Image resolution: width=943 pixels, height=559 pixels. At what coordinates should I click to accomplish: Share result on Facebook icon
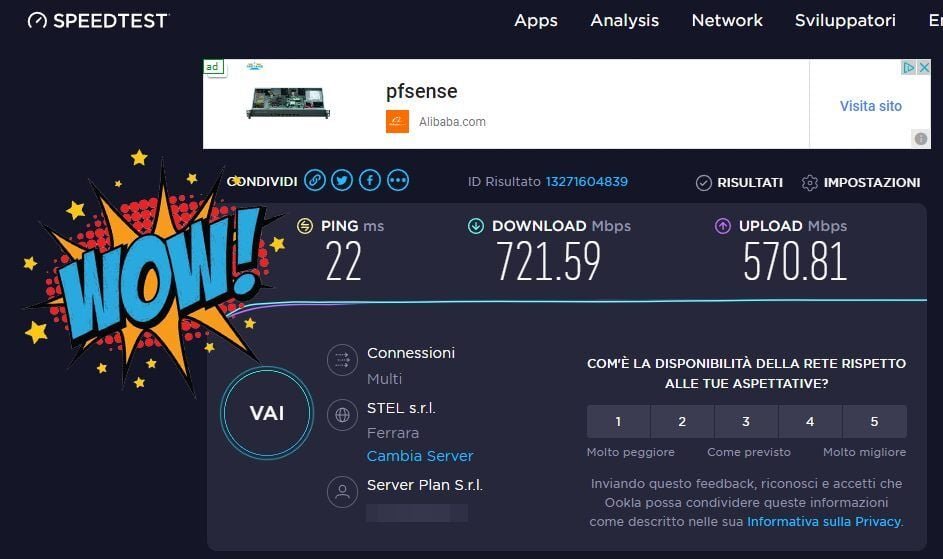pyautogui.click(x=370, y=180)
